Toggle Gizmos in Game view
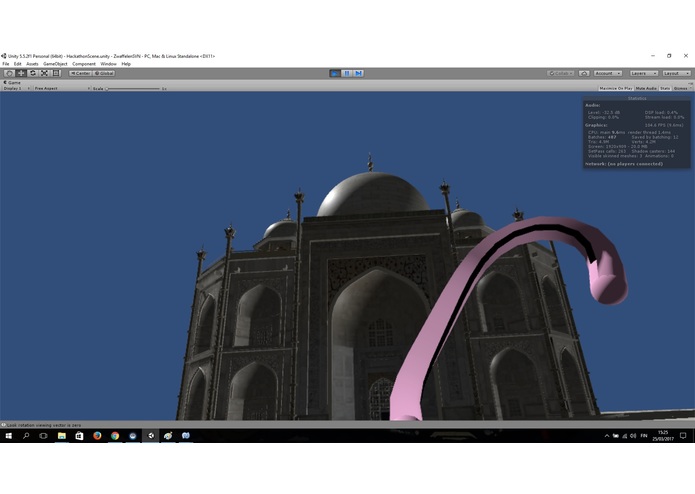 (x=681, y=88)
